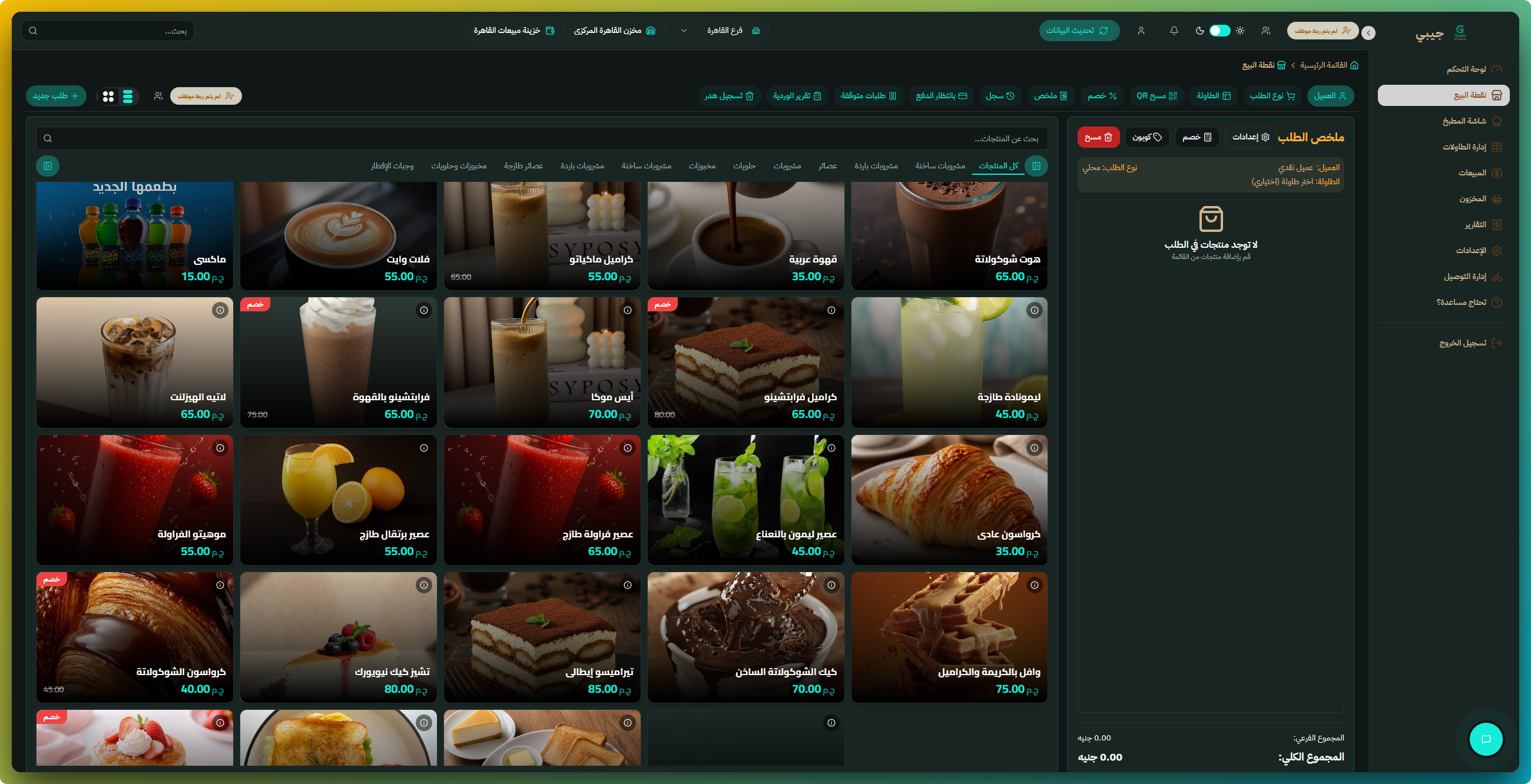Open مخزن القاهرة المركزي warehouse selector
Image resolution: width=1531 pixels, height=784 pixels.
tap(615, 30)
